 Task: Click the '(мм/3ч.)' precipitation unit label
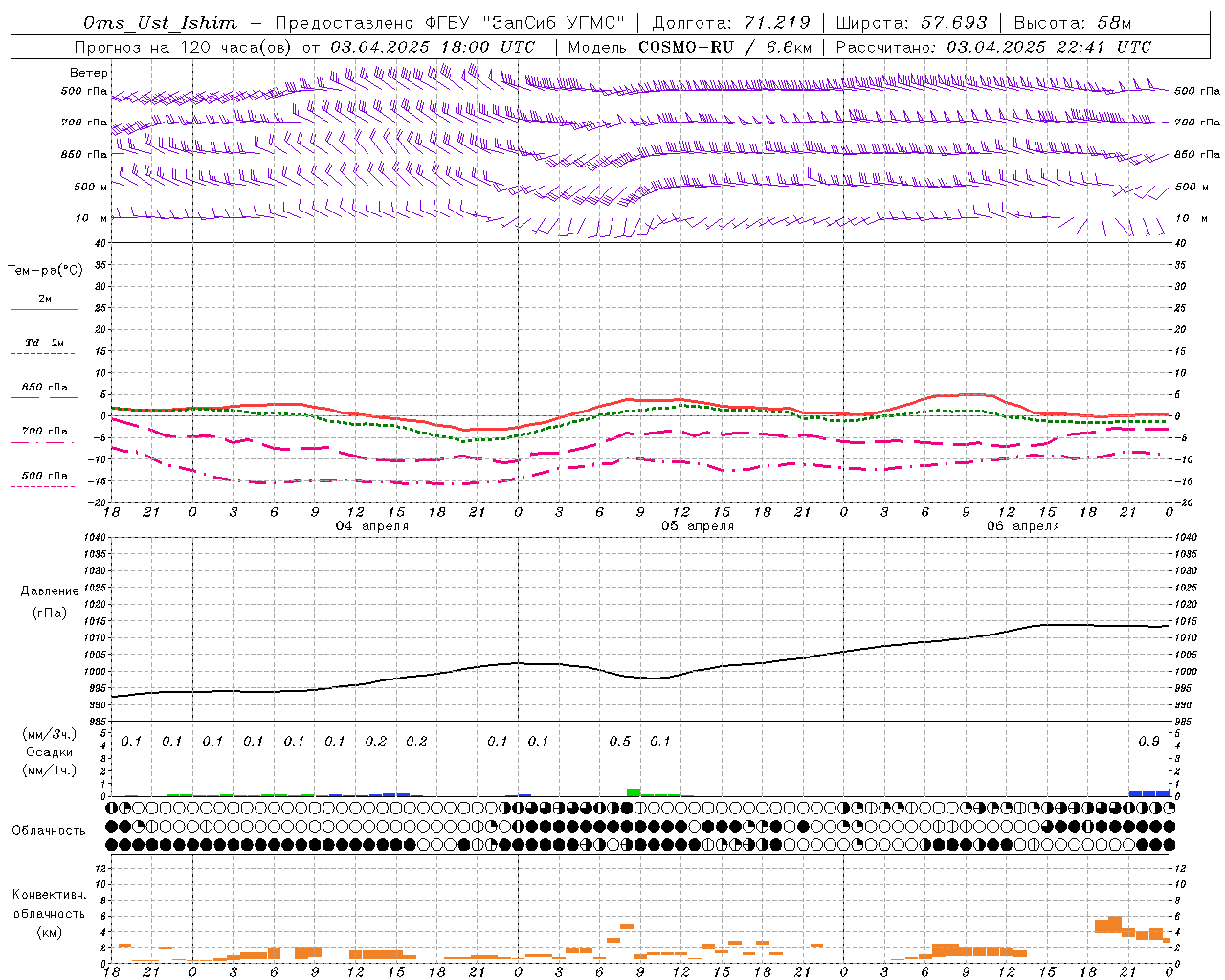click(x=50, y=735)
